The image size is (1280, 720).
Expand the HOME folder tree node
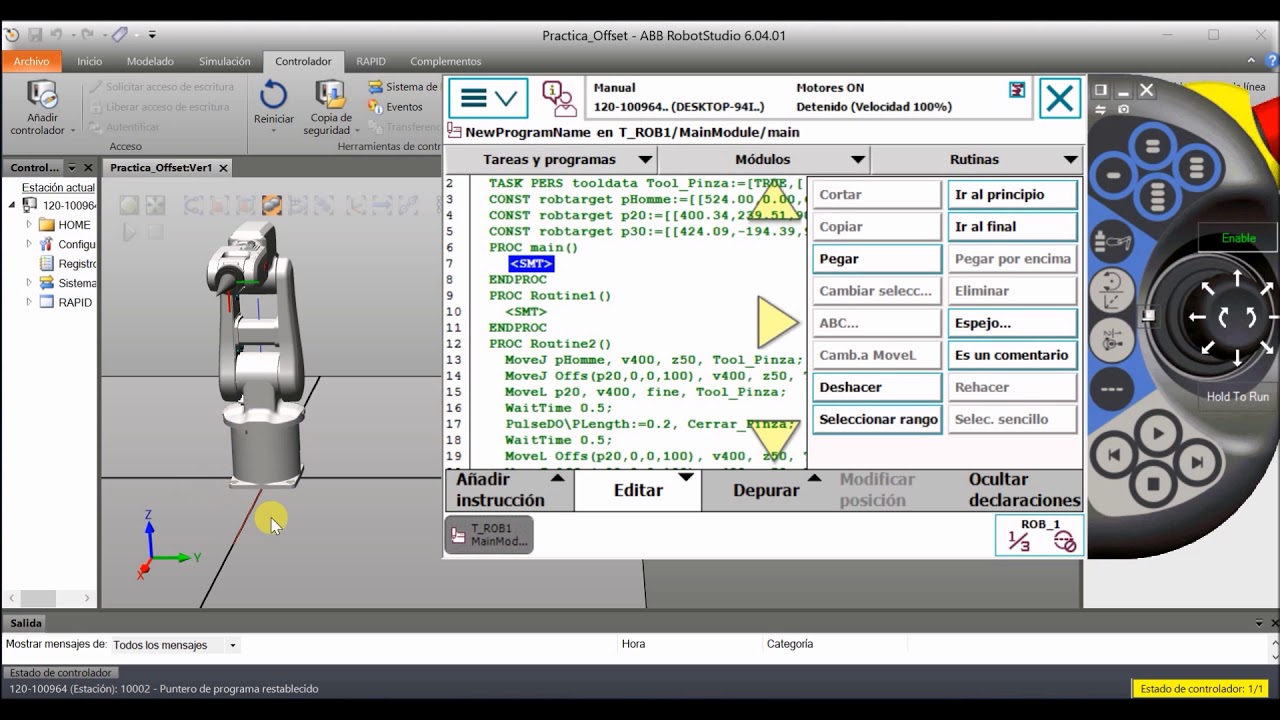pyautogui.click(x=30, y=225)
